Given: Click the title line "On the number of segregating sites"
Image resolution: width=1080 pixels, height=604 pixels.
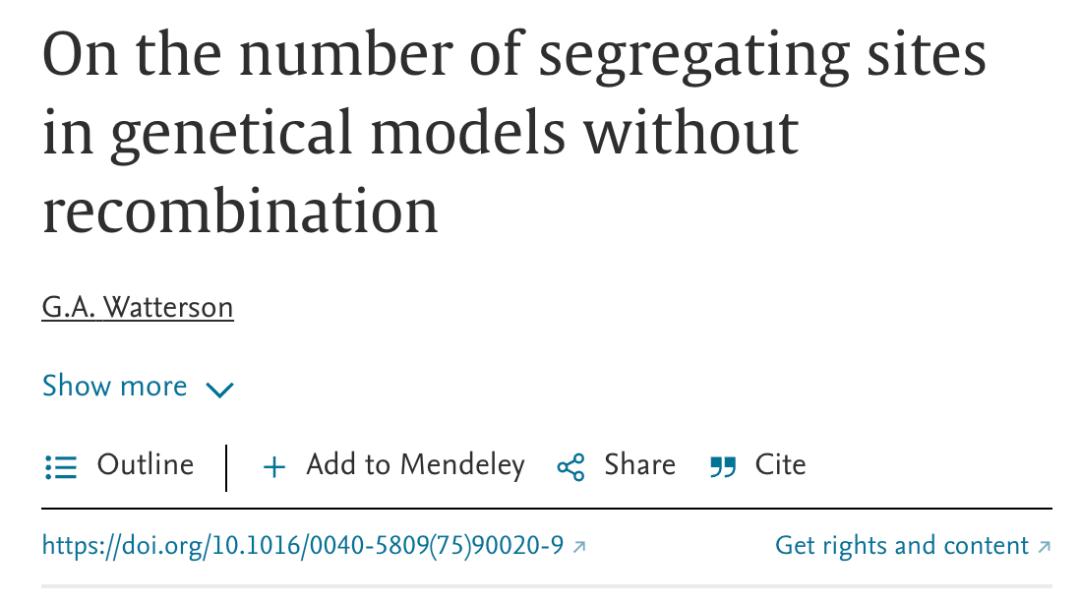Looking at the screenshot, I should point(514,58).
